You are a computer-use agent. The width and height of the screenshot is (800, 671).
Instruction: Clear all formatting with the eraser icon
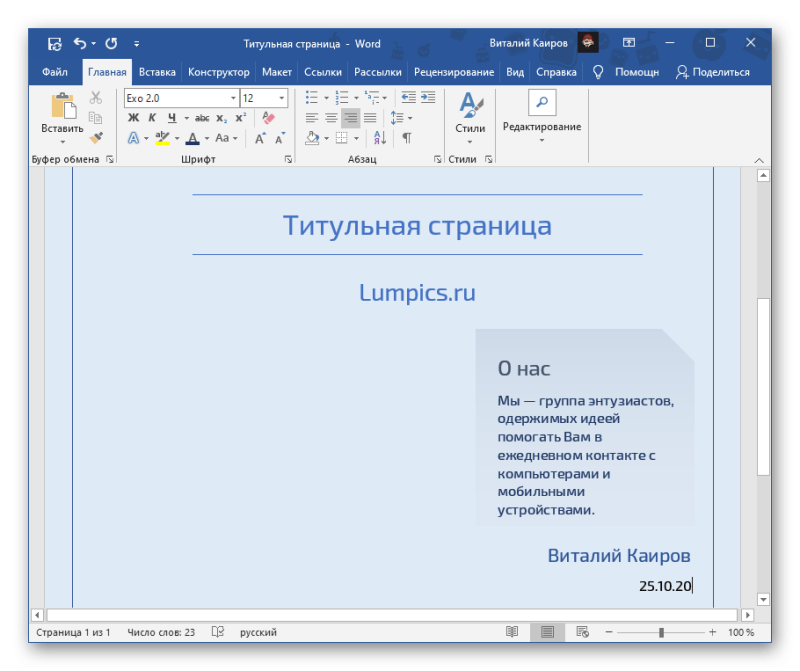click(x=268, y=118)
